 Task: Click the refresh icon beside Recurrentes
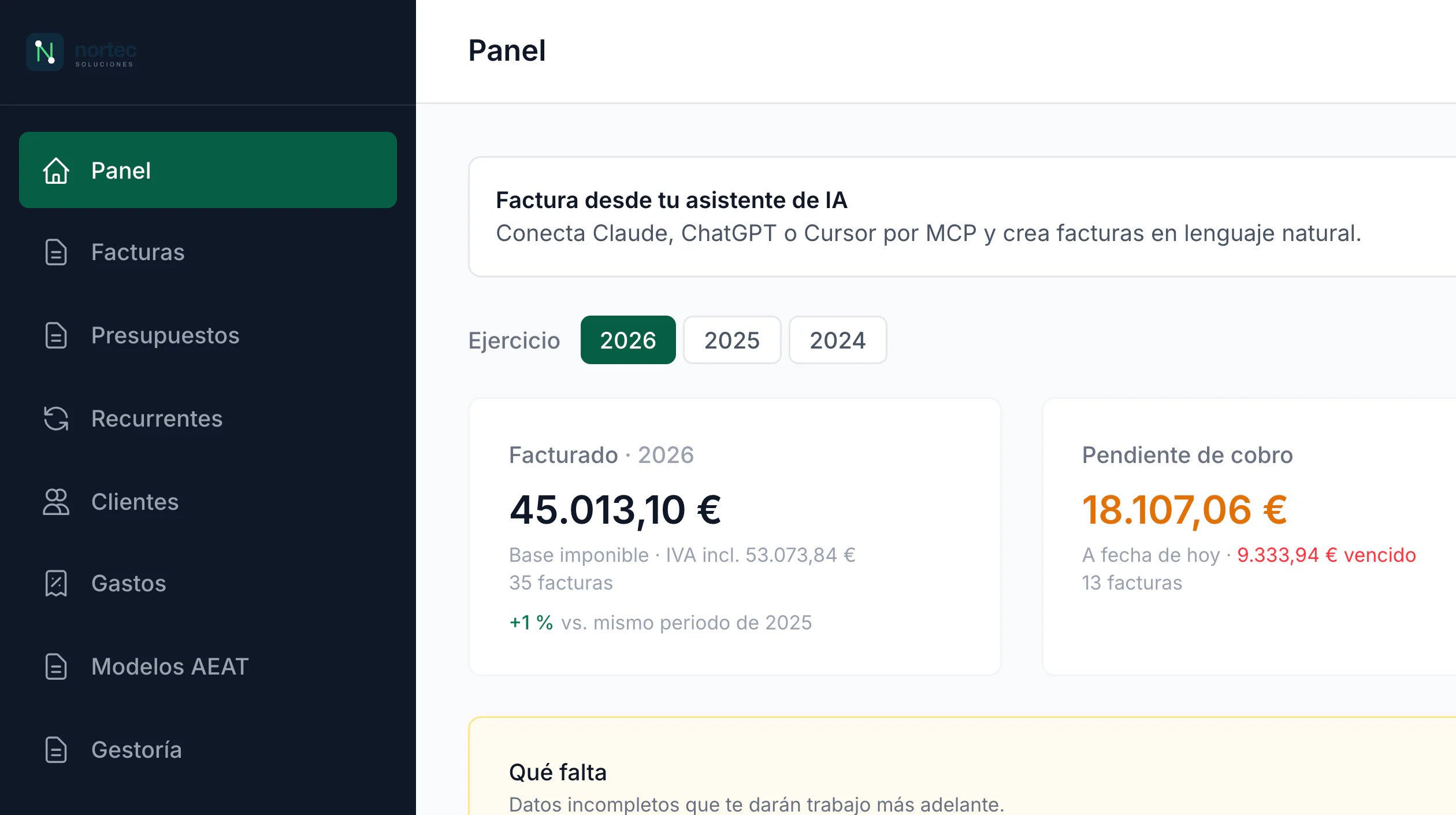pos(56,419)
